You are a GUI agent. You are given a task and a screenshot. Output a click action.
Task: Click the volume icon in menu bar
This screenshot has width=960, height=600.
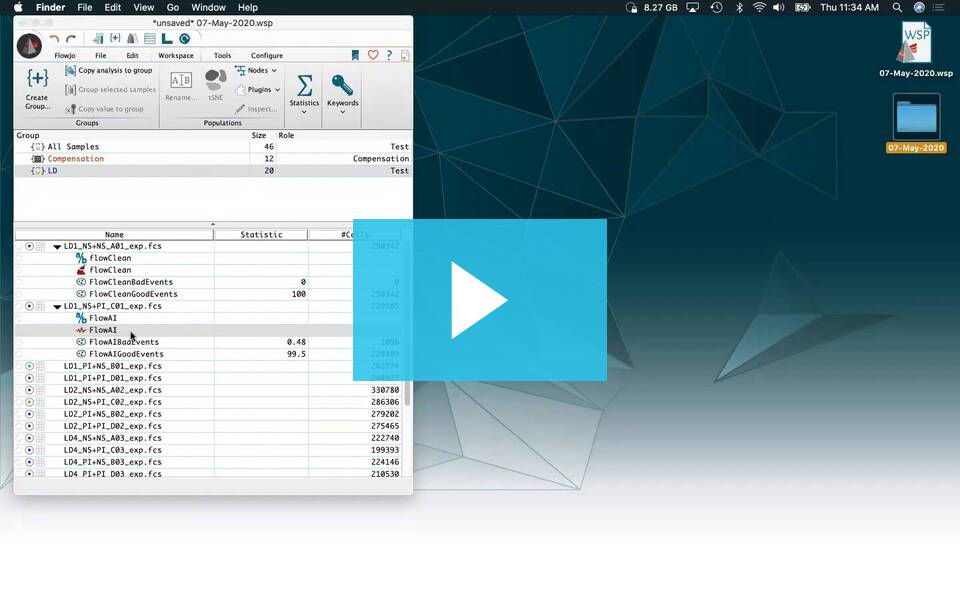click(779, 7)
